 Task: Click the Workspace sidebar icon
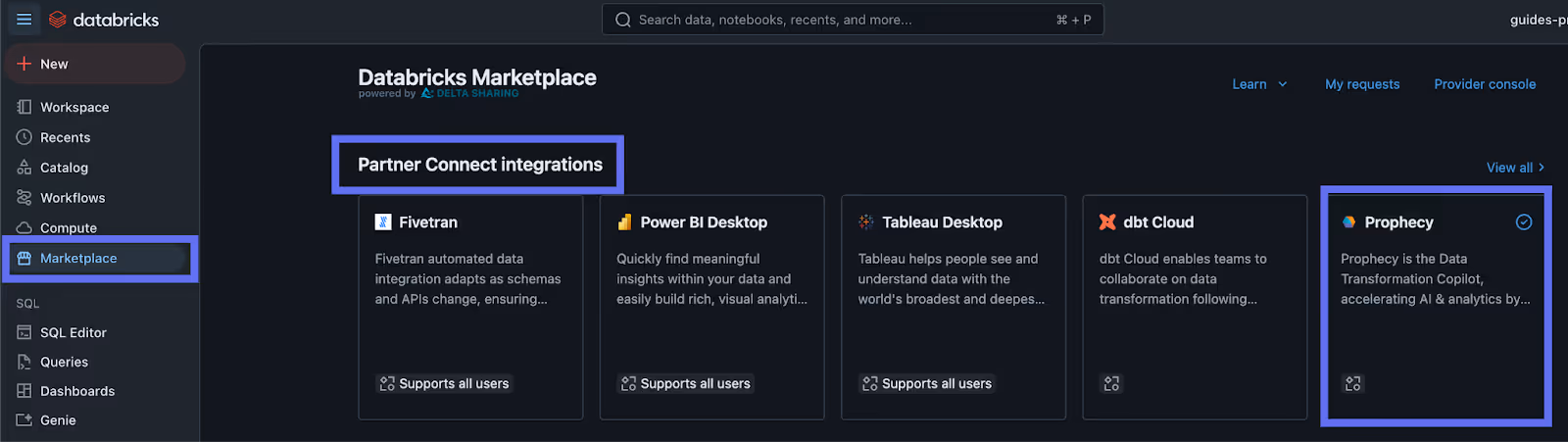[24, 107]
